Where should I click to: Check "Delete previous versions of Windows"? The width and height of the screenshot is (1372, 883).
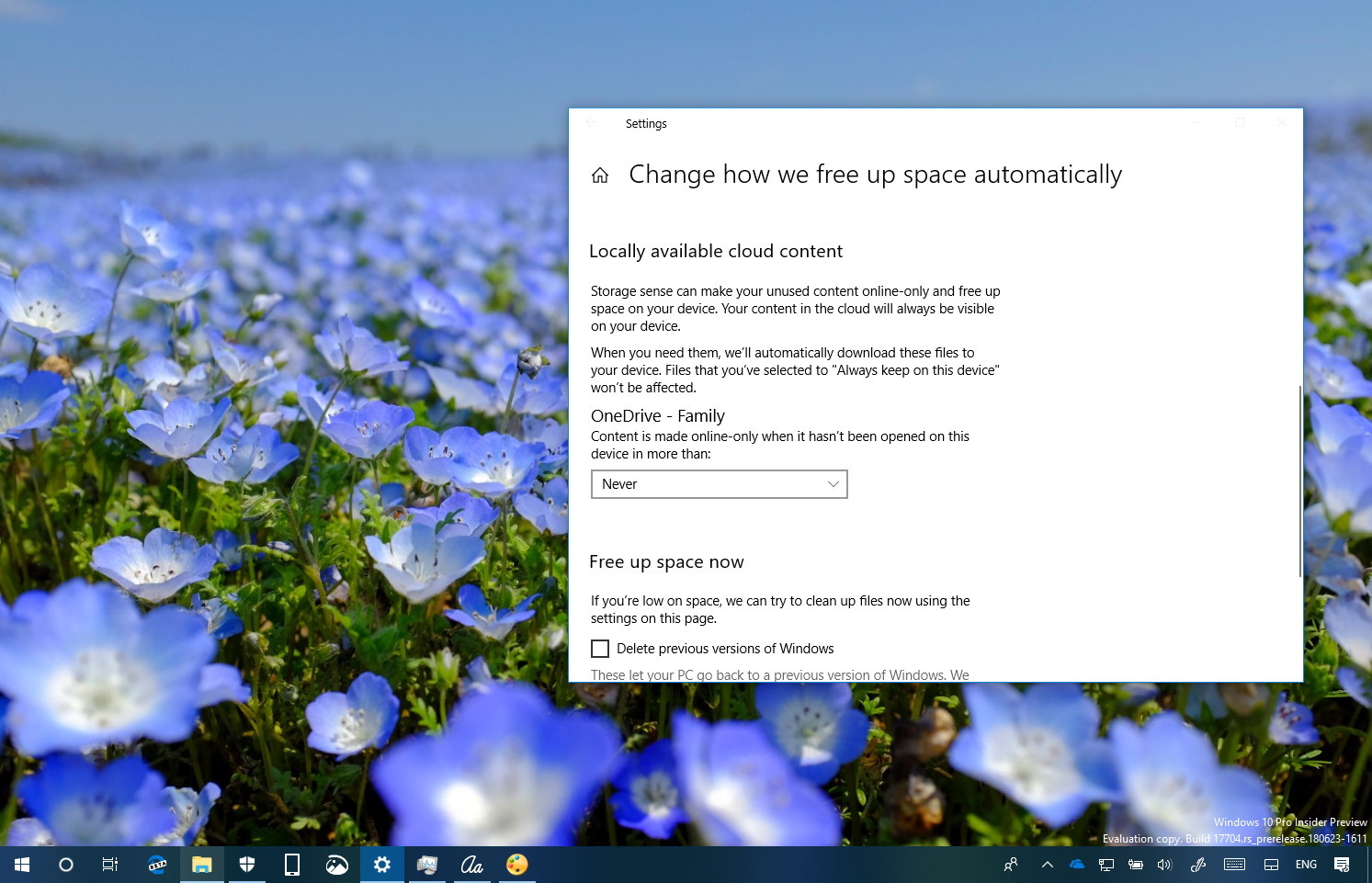[600, 648]
